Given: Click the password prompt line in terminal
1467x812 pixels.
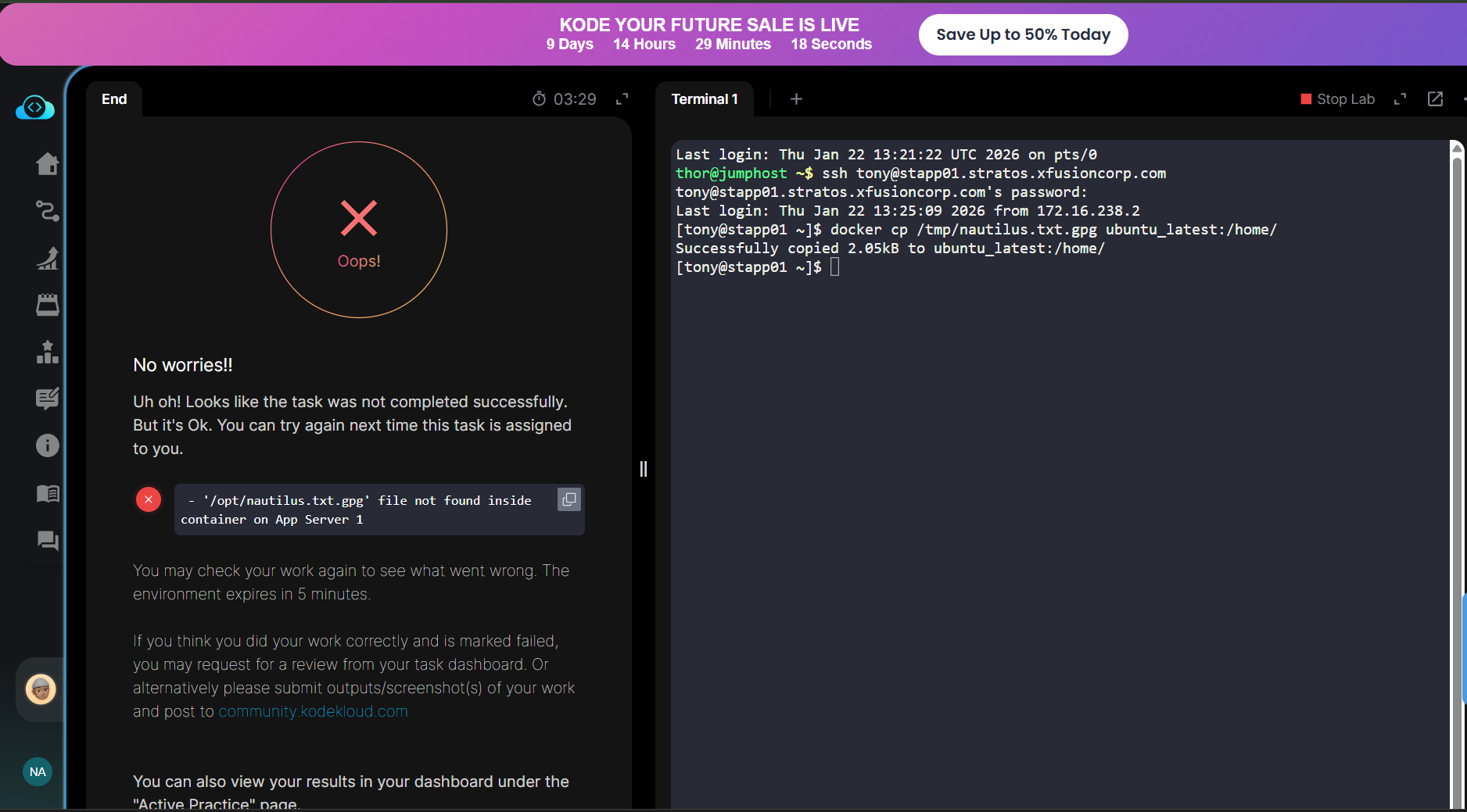Looking at the screenshot, I should [881, 192].
